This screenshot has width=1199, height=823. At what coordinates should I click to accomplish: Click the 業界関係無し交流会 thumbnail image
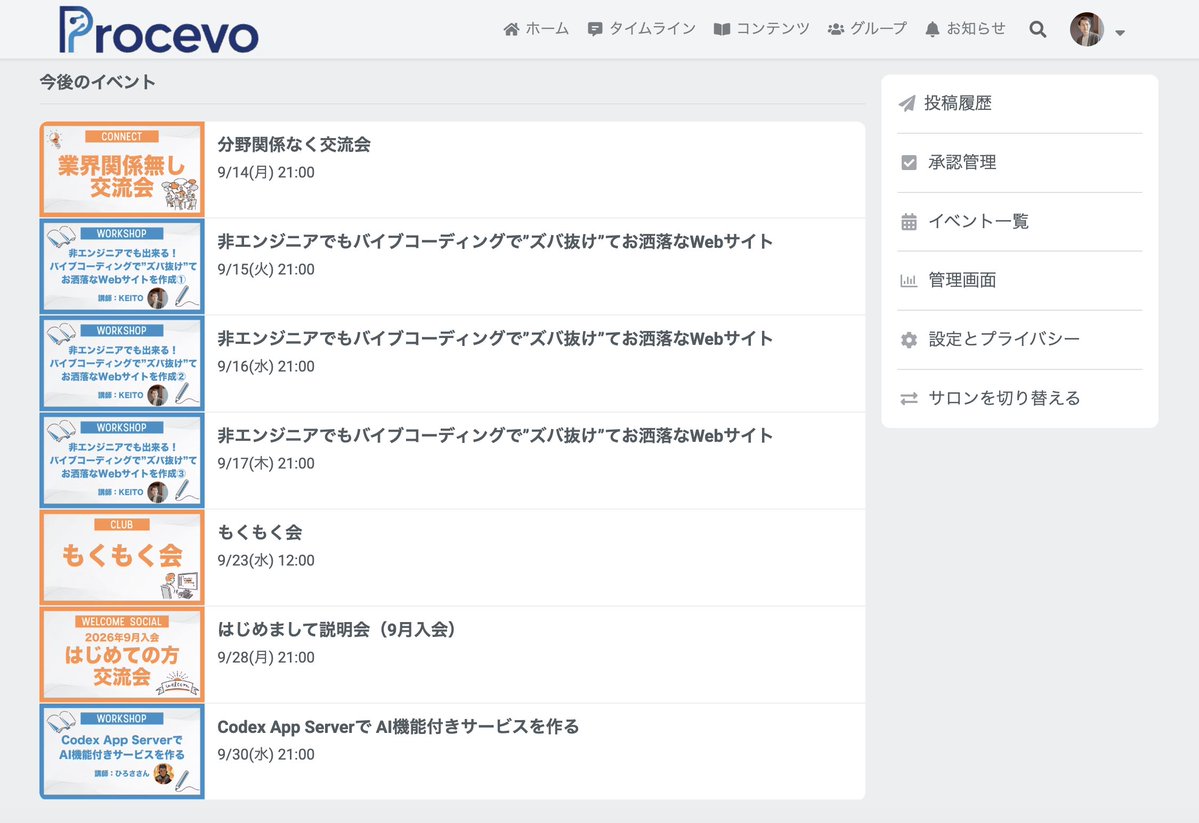point(122,170)
